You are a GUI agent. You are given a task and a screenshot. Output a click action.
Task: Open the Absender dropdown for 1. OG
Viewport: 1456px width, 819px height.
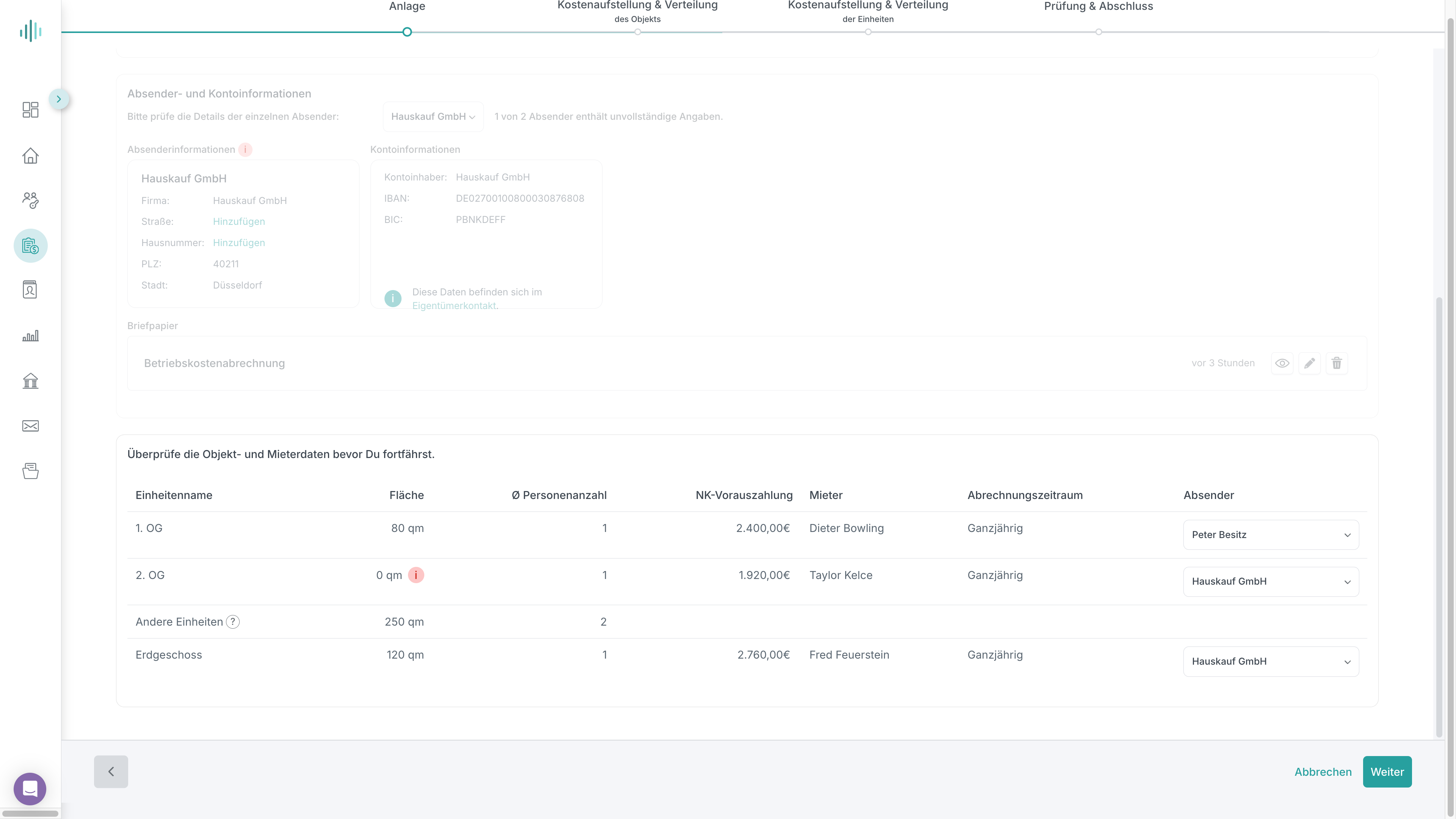(1271, 535)
